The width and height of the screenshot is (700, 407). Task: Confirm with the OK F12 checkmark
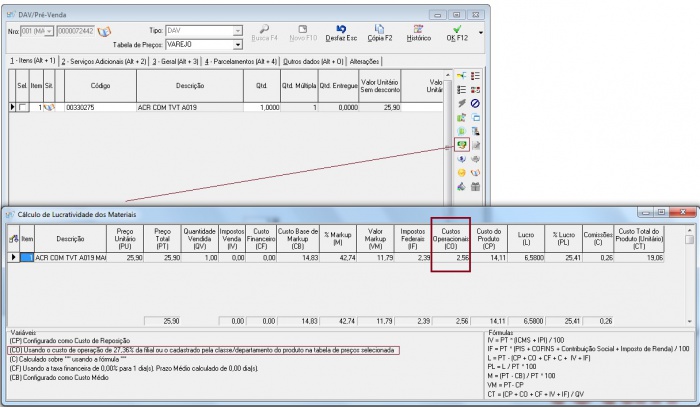457,32
